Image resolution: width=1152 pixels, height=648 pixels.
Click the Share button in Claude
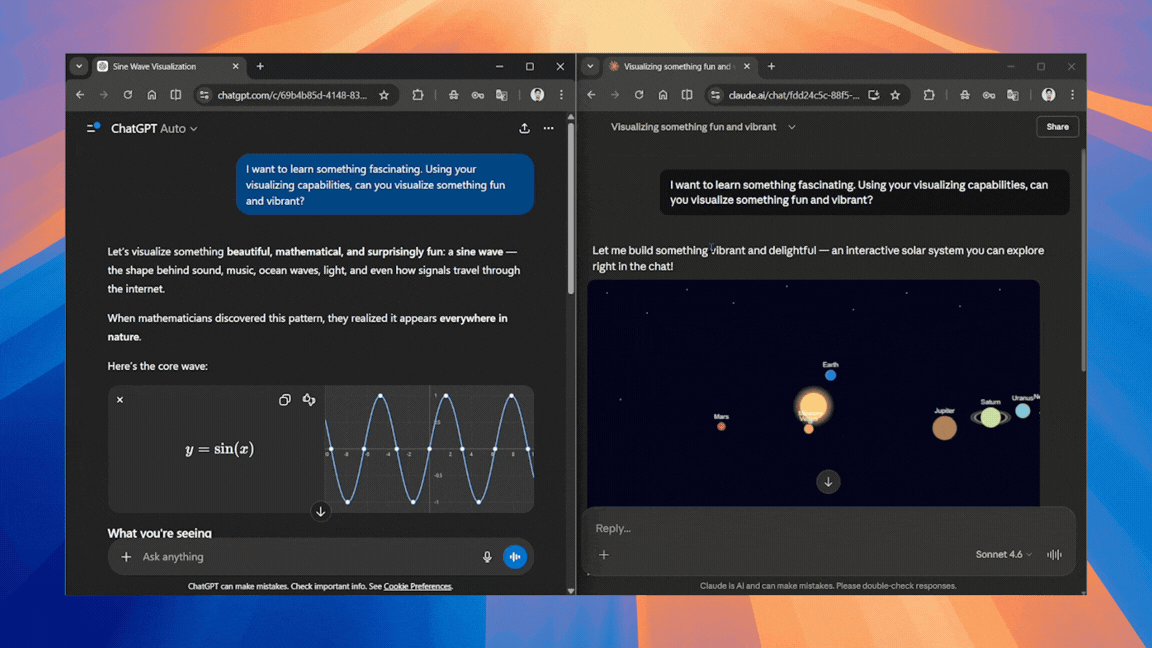[x=1057, y=126]
